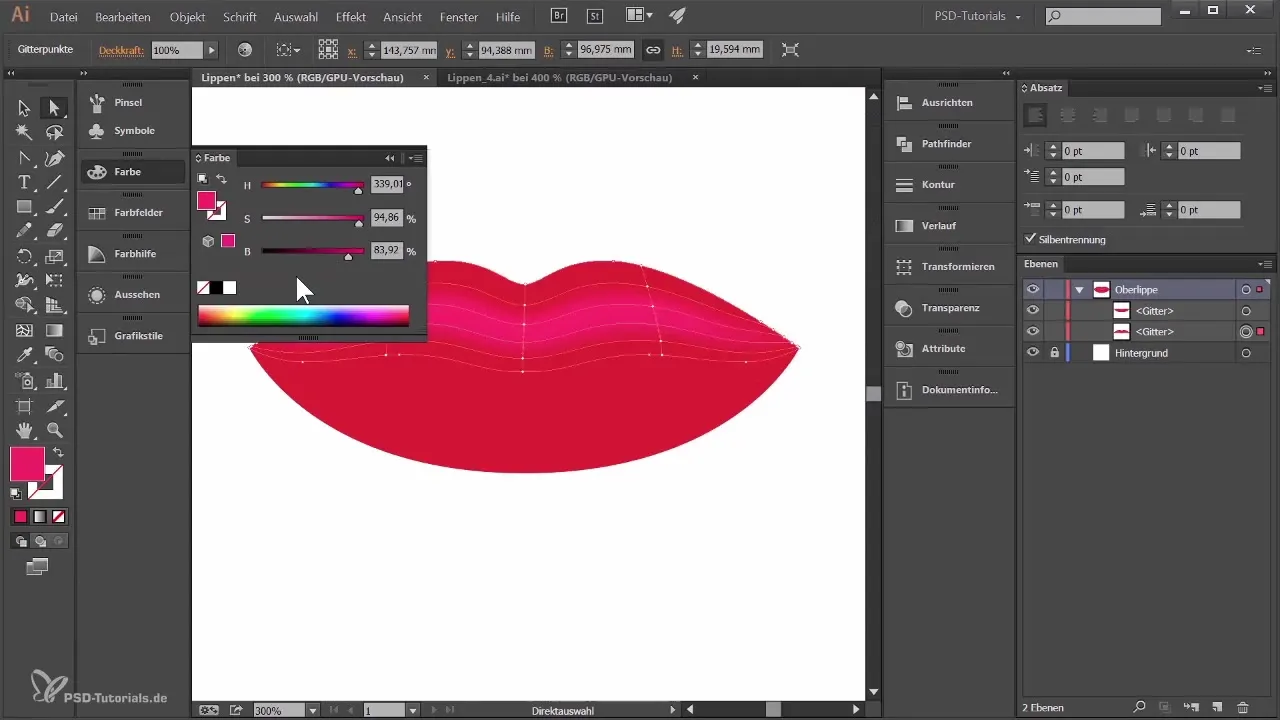
Task: Open the artboard number dropdown
Action: click(412, 710)
